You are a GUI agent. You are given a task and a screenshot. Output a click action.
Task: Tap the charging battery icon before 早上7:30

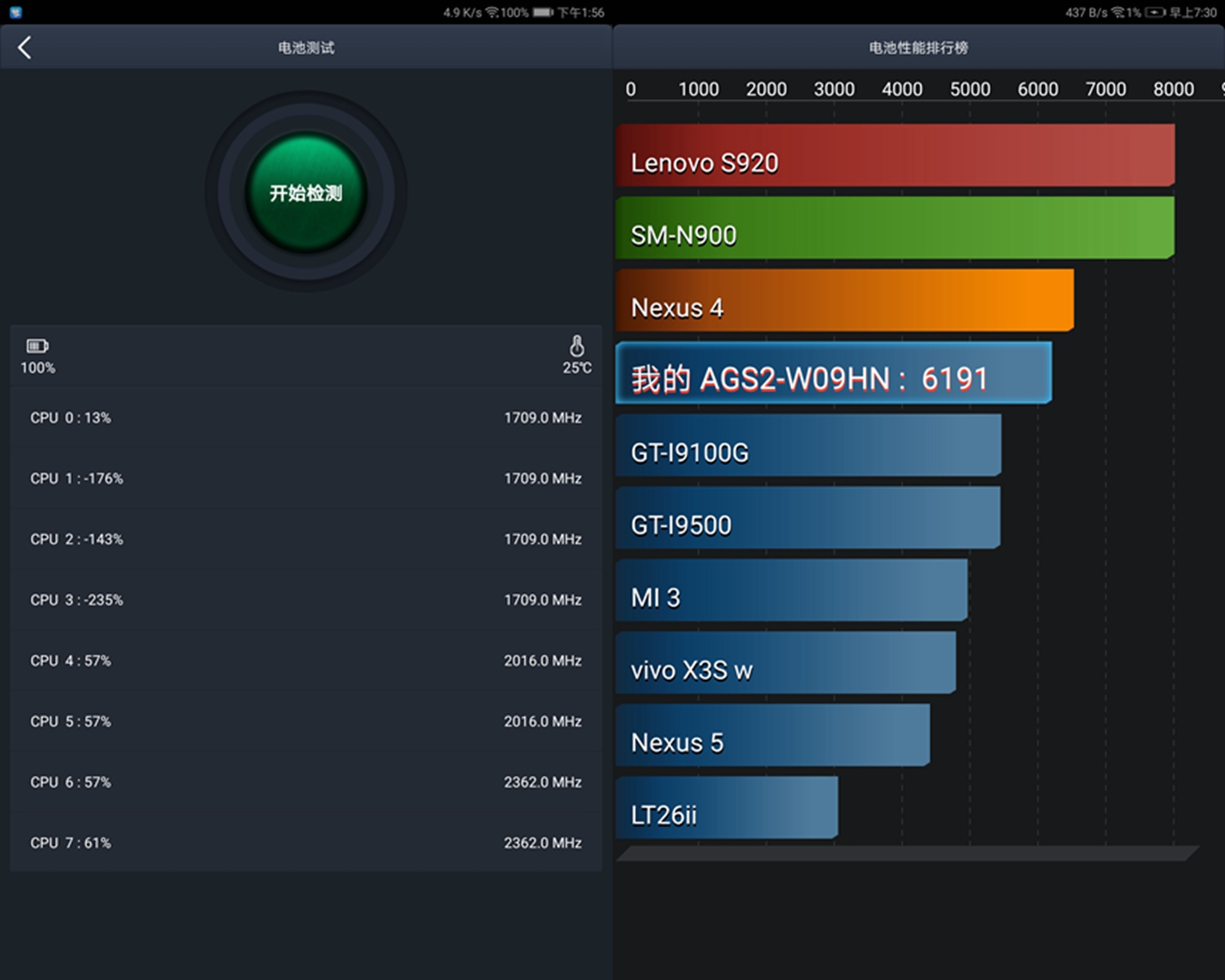point(1155,12)
